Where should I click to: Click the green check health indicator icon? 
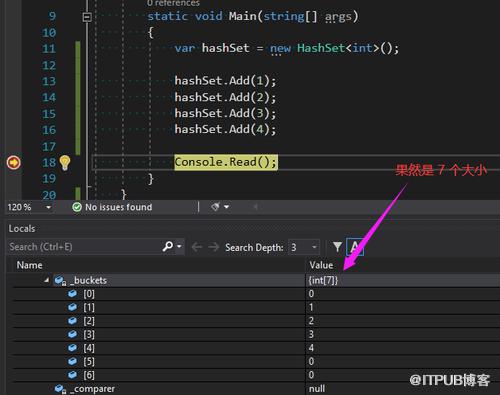tap(77, 207)
